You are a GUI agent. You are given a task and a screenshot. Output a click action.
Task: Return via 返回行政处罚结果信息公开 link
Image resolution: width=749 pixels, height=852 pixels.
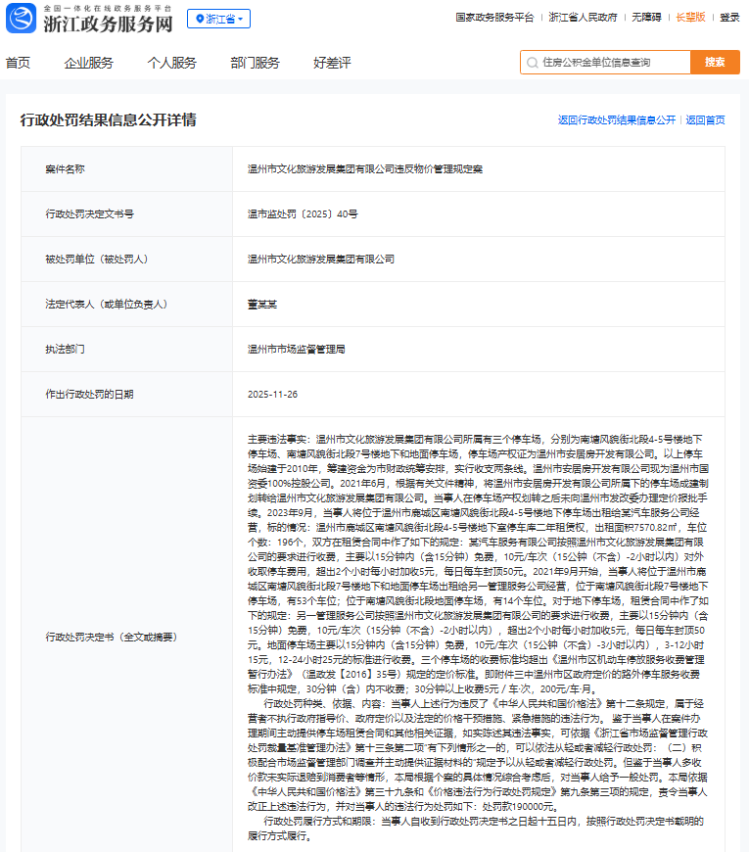tap(616, 120)
